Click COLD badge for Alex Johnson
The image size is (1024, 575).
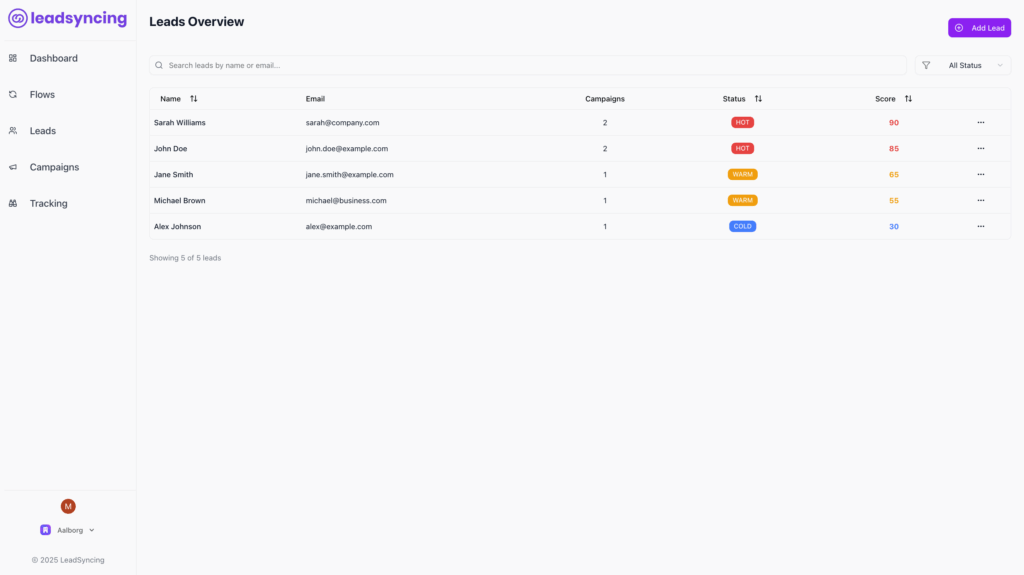pos(743,226)
